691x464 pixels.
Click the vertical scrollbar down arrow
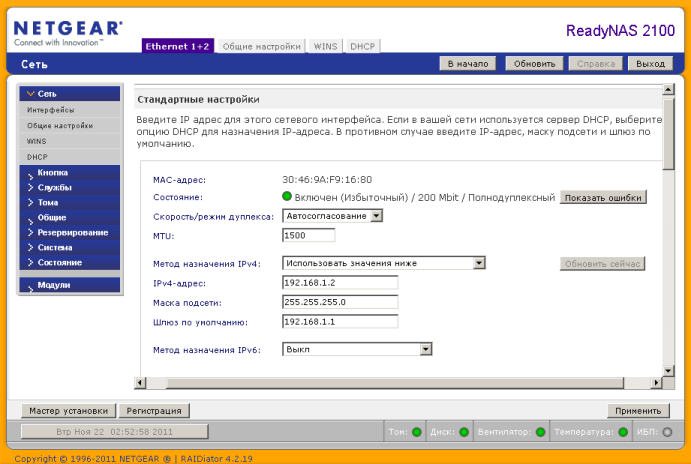click(668, 371)
